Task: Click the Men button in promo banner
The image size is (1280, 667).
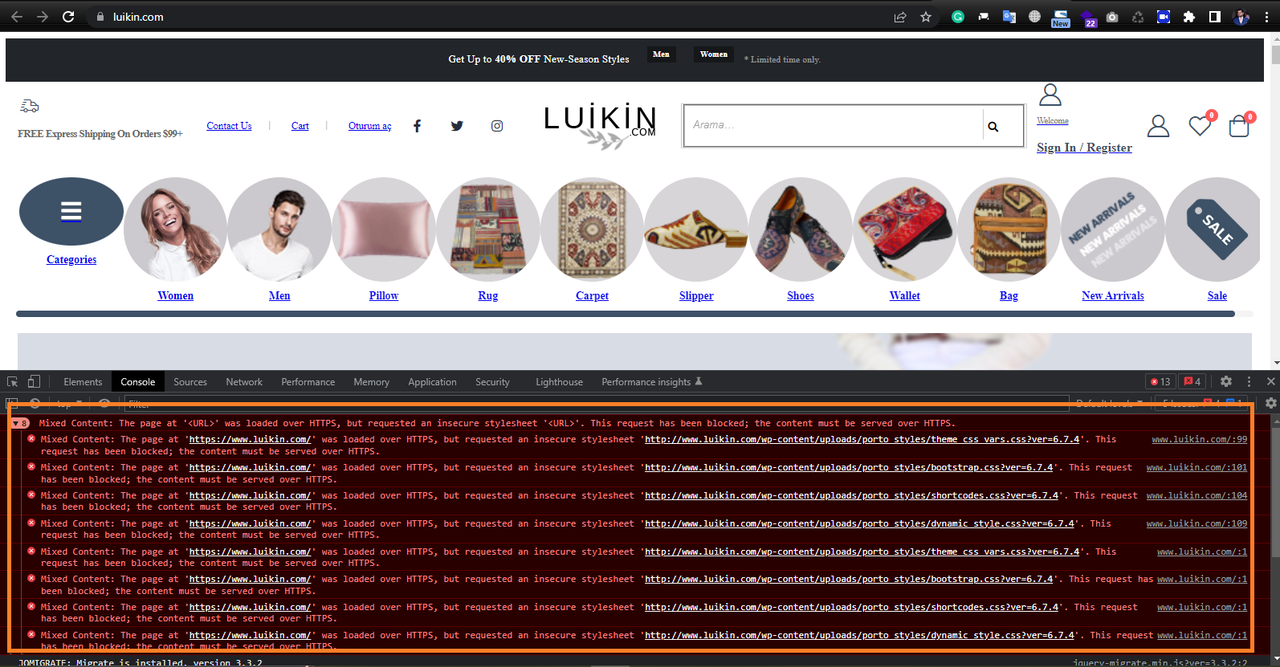Action: [660, 54]
